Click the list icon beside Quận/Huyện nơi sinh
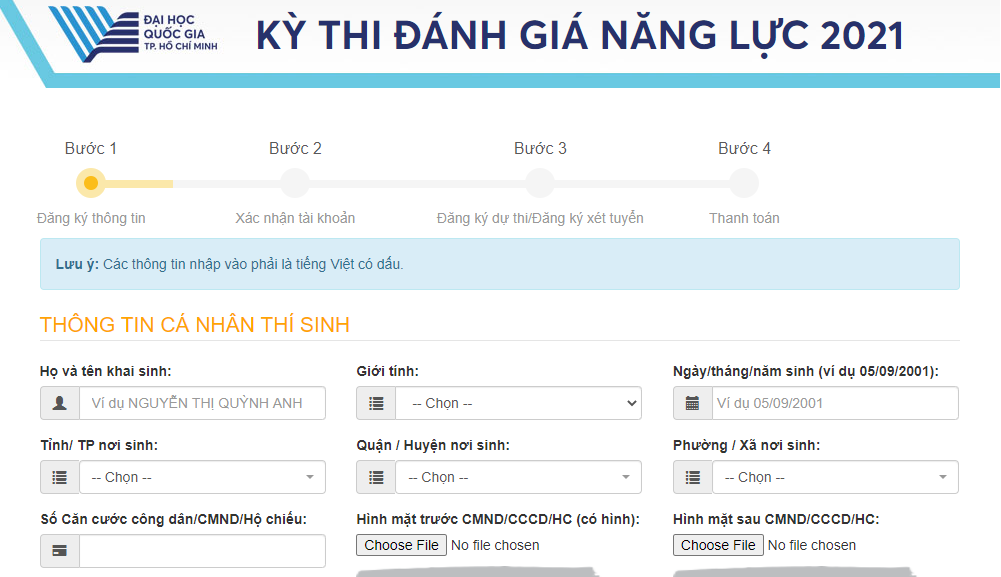Image resolution: width=1001 pixels, height=577 pixels. (375, 477)
